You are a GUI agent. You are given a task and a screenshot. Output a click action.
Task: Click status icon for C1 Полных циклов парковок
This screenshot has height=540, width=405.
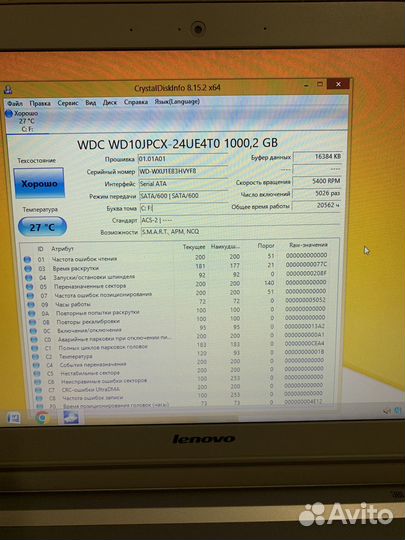click(x=35, y=348)
